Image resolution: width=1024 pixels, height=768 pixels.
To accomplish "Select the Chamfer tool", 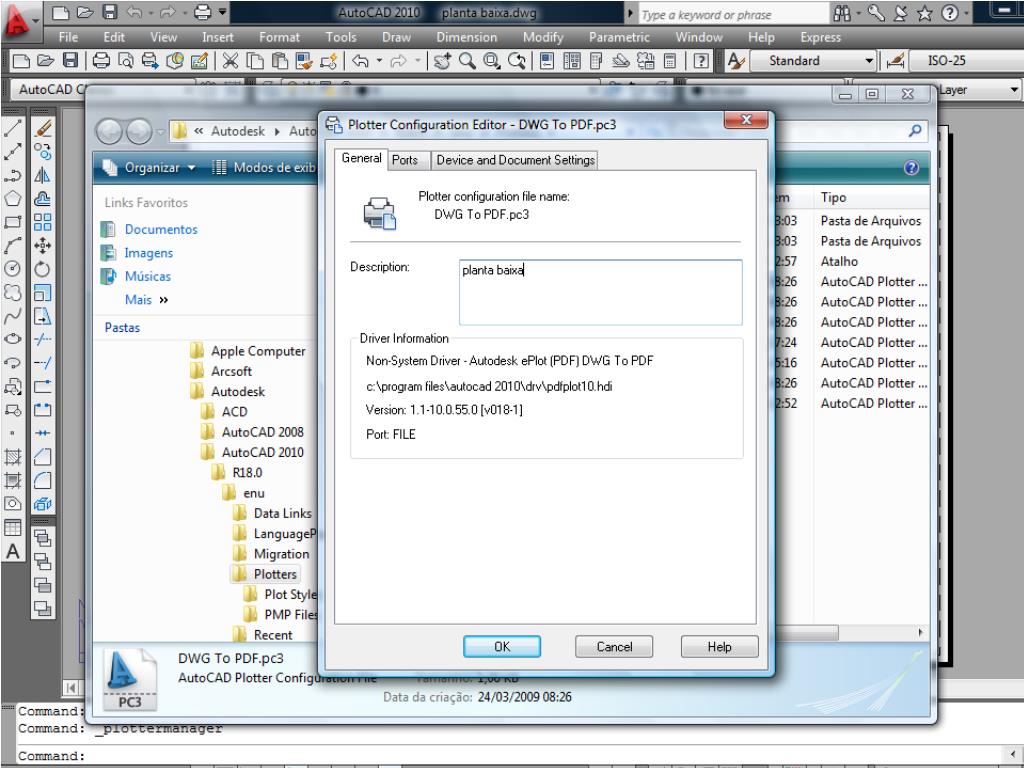I will tap(42, 456).
